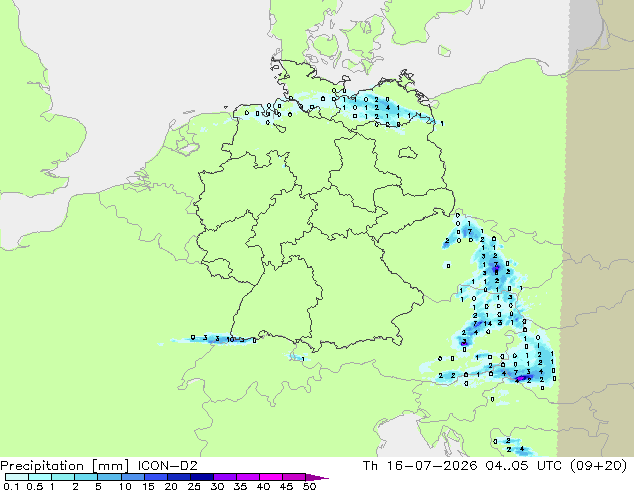This screenshot has width=634, height=490.
Task: Click the 2–5 mm legend swatch
Action: pos(86,477)
